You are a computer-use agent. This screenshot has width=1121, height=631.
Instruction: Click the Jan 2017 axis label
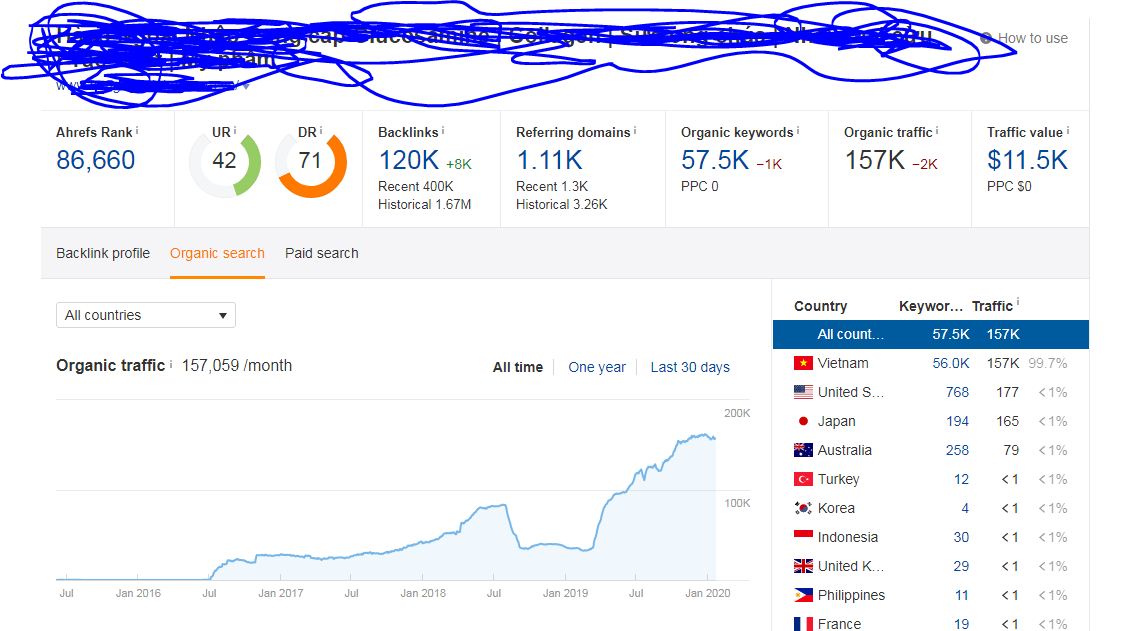[x=281, y=593]
